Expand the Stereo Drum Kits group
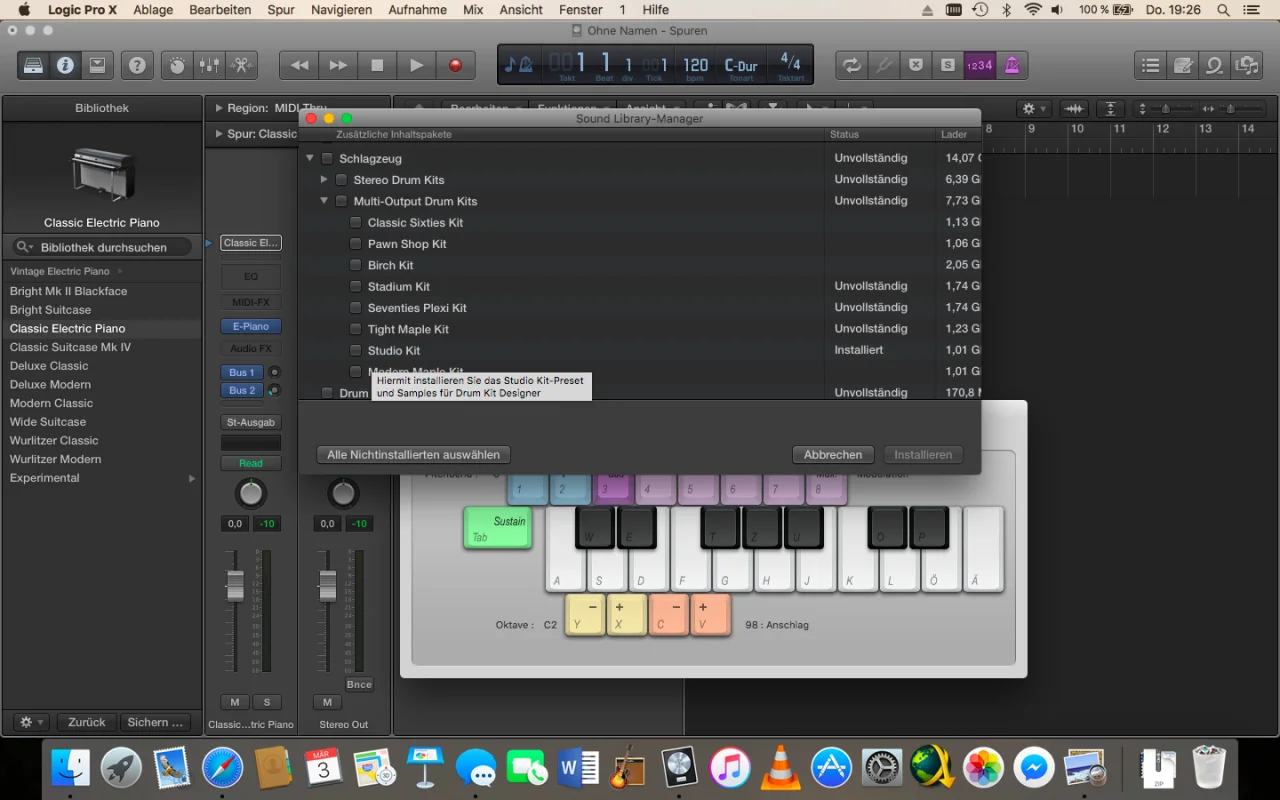 tap(324, 180)
